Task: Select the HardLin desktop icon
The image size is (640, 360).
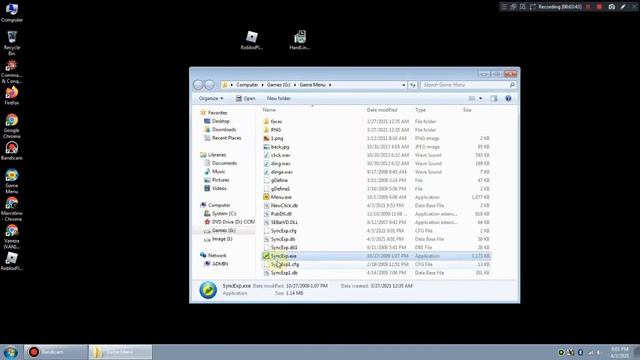Action: pyautogui.click(x=300, y=40)
